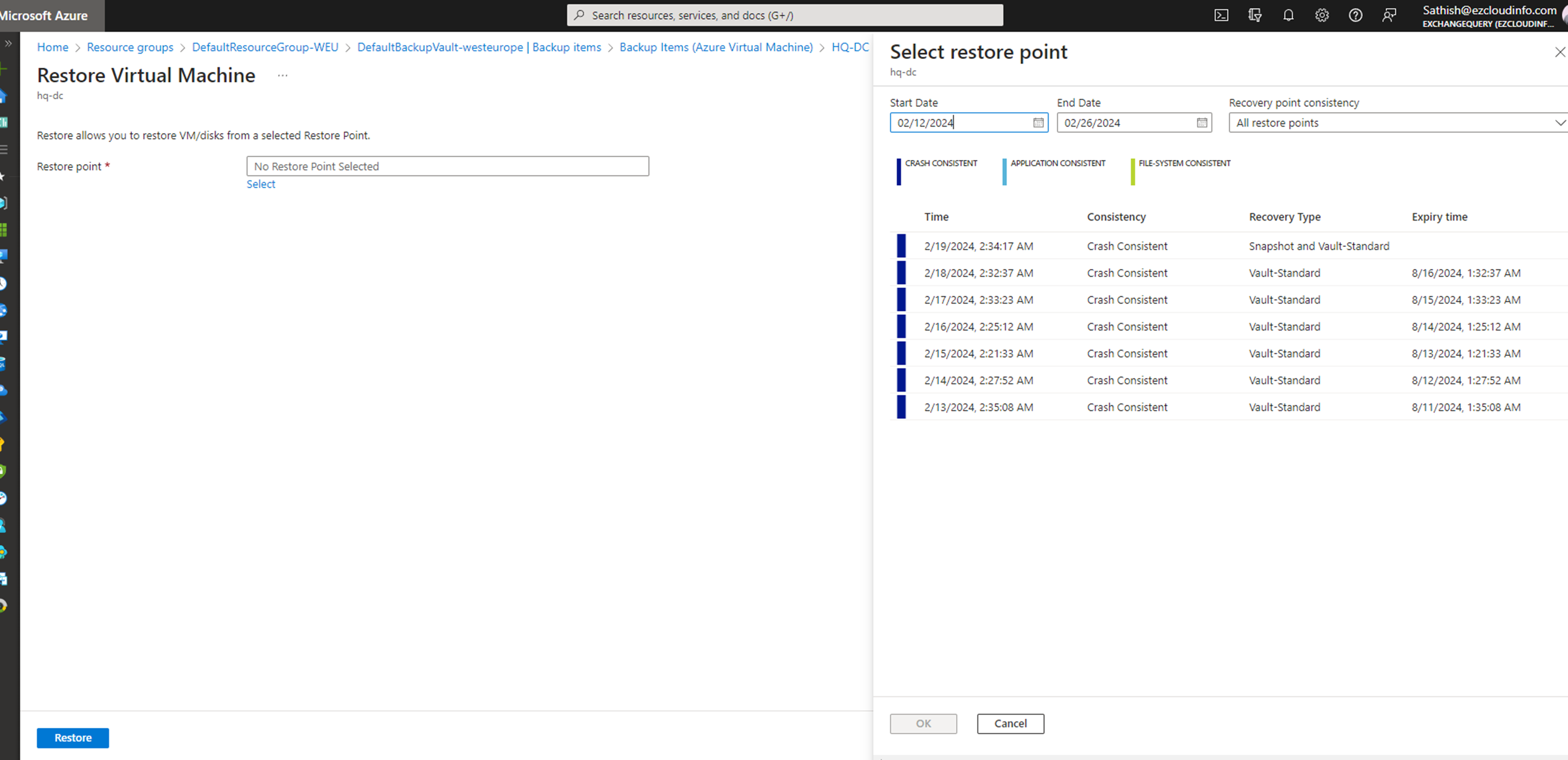Screen dimensions: 1568x760
Task: Click the Select link under Restore point
Action: (x=260, y=184)
